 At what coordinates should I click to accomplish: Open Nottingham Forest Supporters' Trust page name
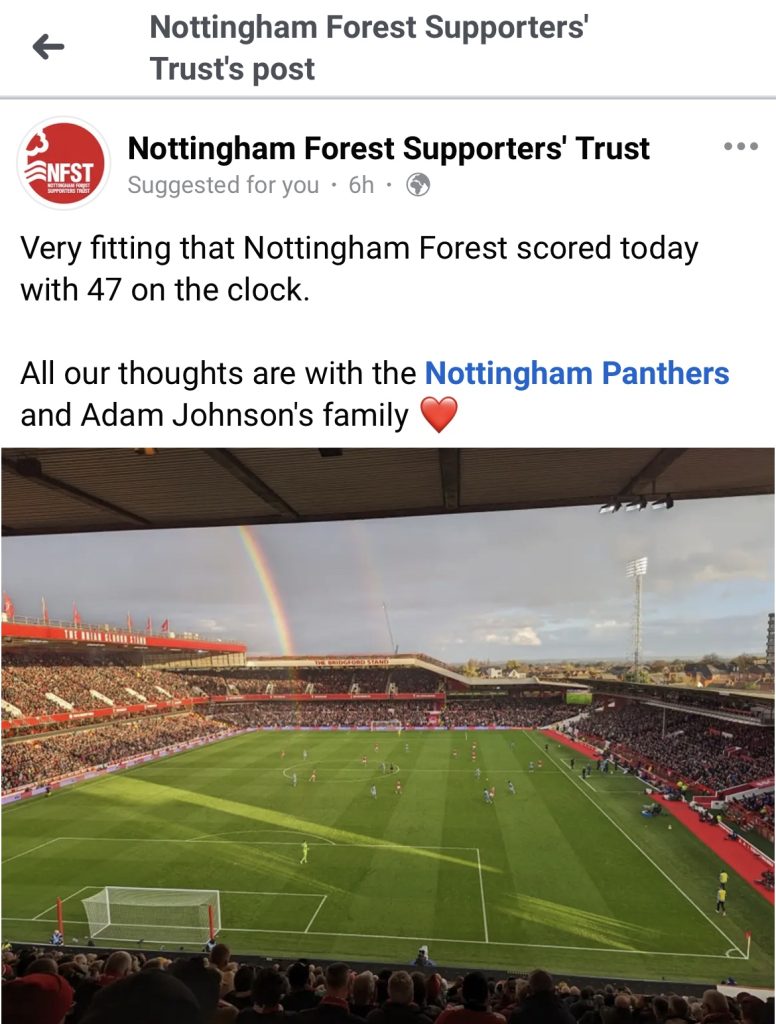point(389,149)
